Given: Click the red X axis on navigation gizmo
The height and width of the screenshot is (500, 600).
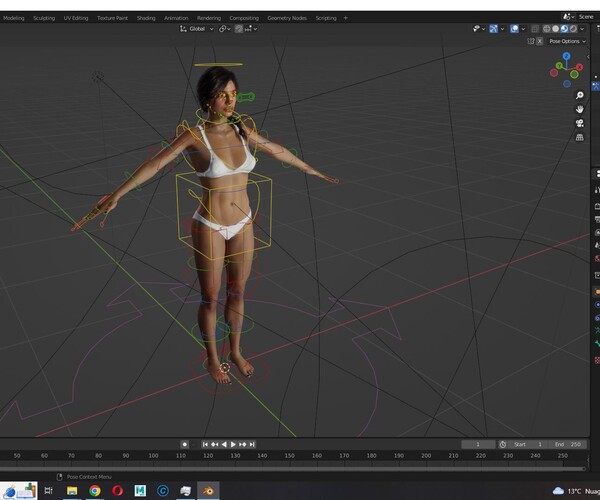Looking at the screenshot, I should point(580,67).
